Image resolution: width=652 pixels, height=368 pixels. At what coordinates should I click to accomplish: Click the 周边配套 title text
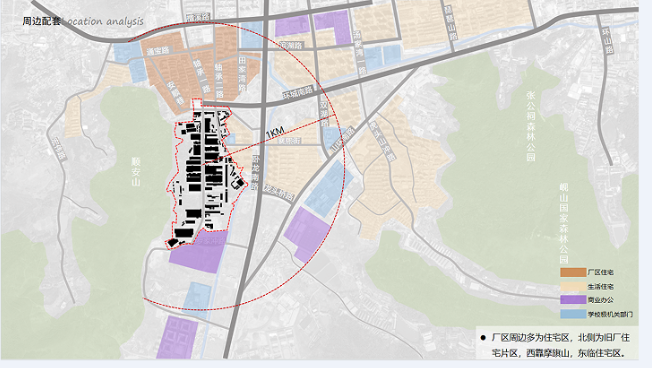[41, 21]
